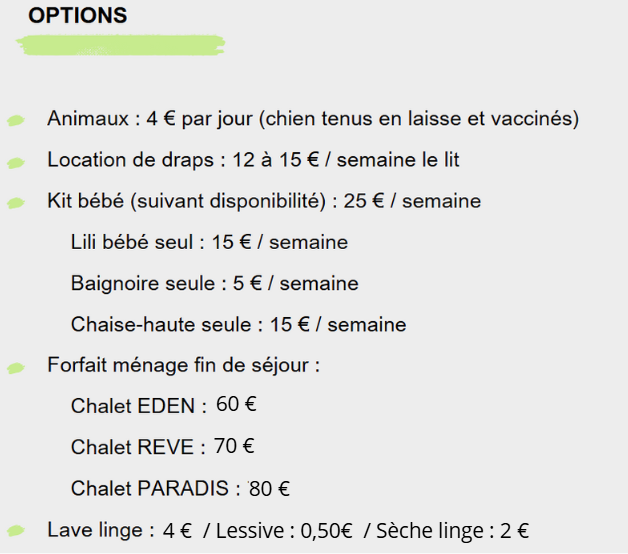Click the 70 € price for Chalet REVE

point(235,446)
